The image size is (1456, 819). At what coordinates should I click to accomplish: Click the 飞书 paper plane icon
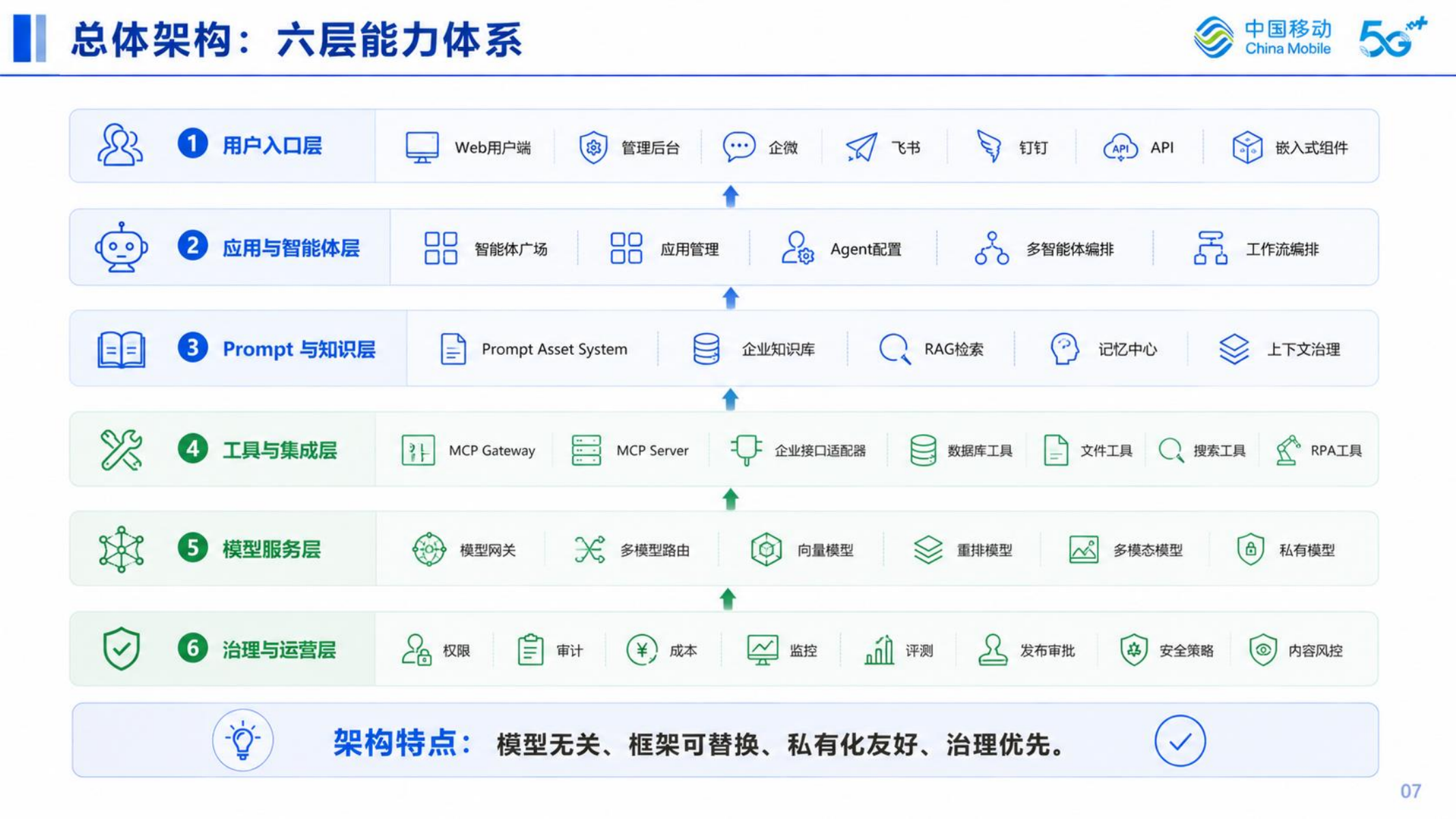pyautogui.click(x=861, y=147)
